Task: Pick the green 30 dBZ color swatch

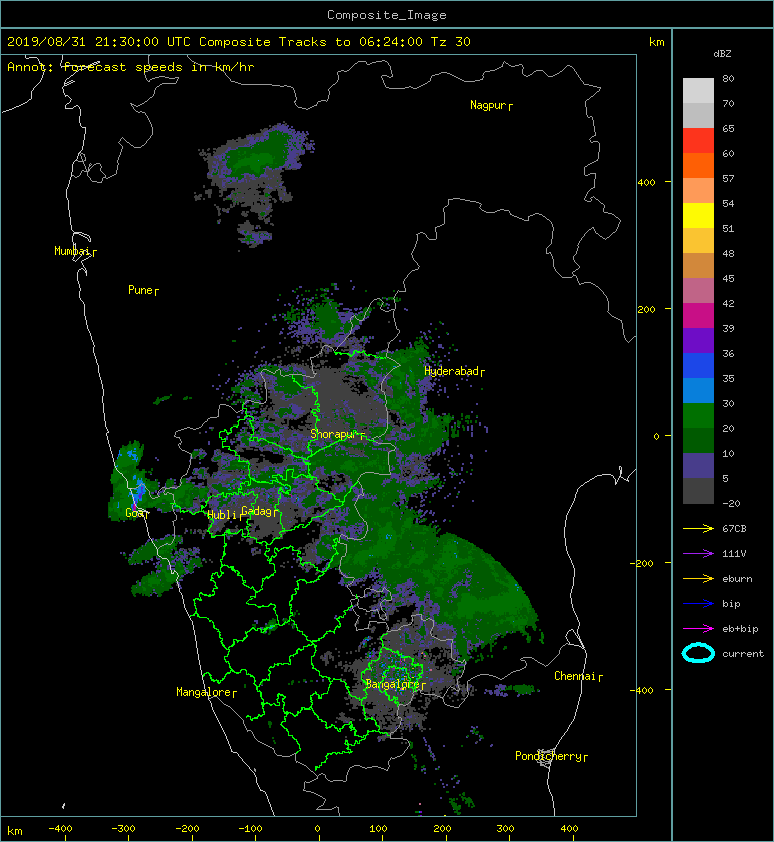Action: coord(698,416)
